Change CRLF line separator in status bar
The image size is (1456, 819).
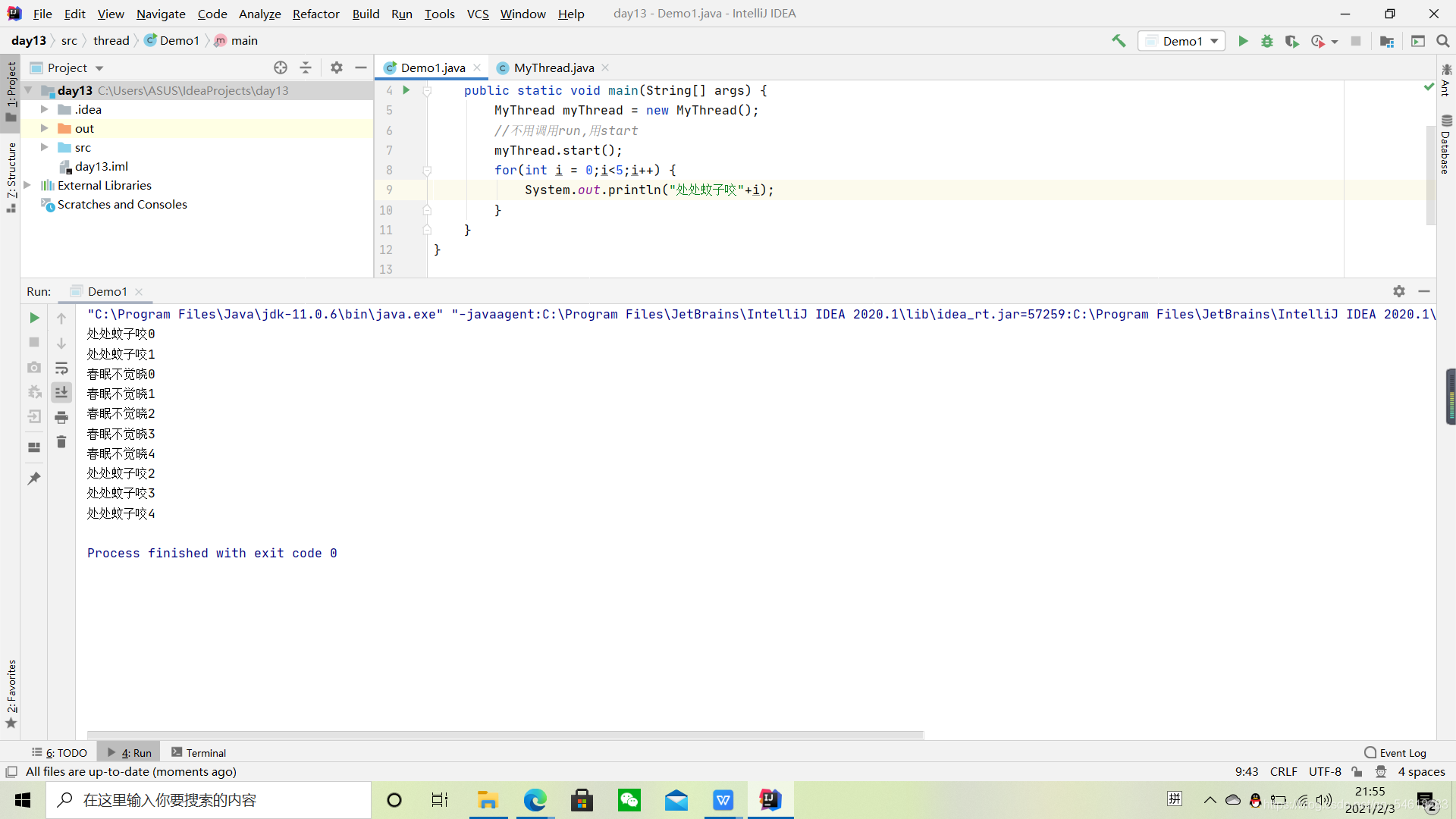tap(1283, 772)
